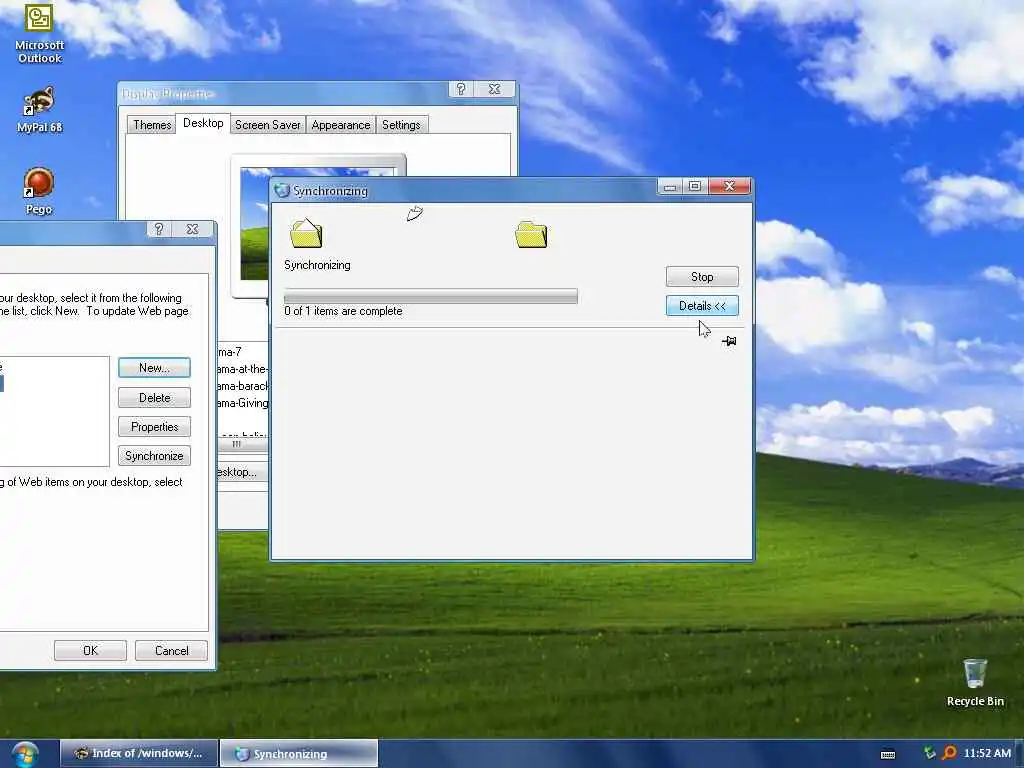The image size is (1024, 768).
Task: Open Pego desktop shortcut
Action: click(x=39, y=191)
